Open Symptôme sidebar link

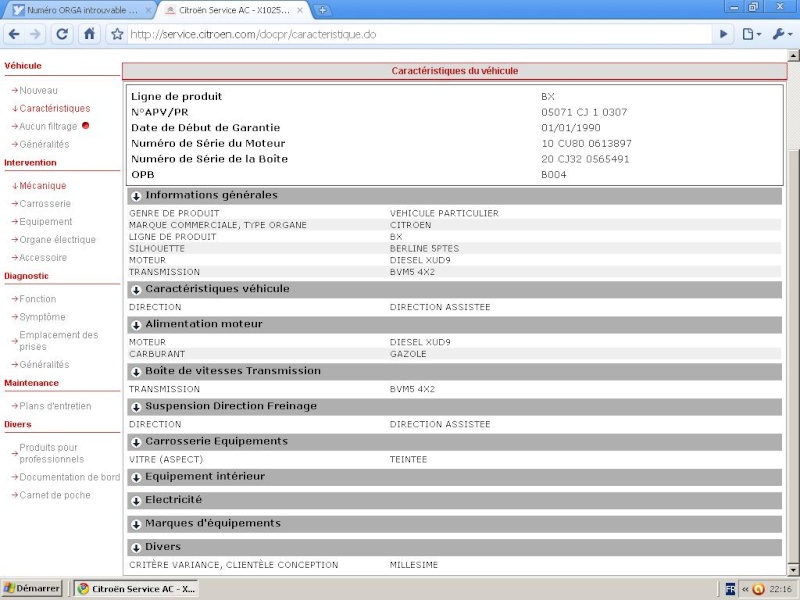(42, 317)
